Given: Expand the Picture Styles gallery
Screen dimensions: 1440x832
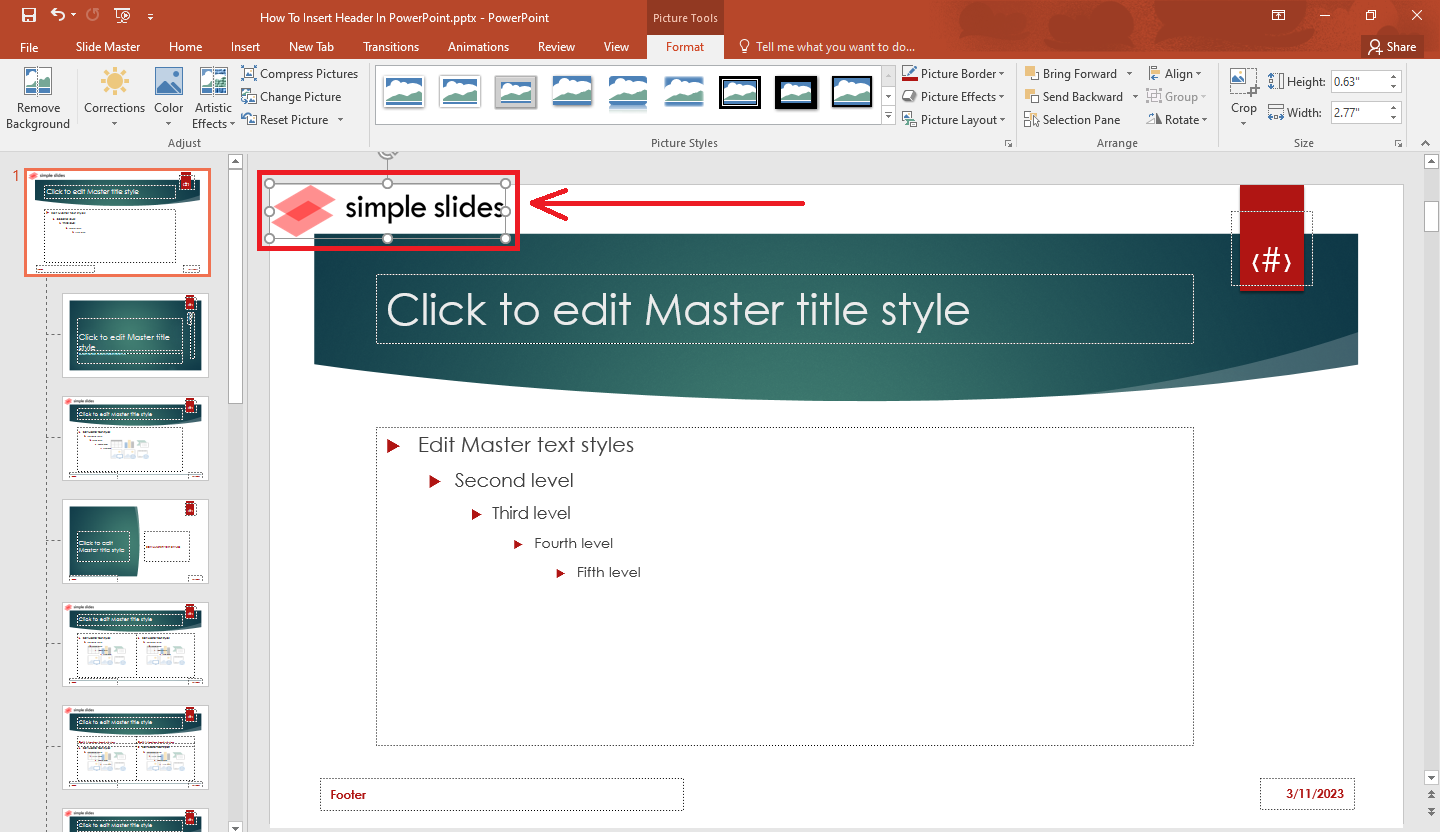Looking at the screenshot, I should [887, 113].
